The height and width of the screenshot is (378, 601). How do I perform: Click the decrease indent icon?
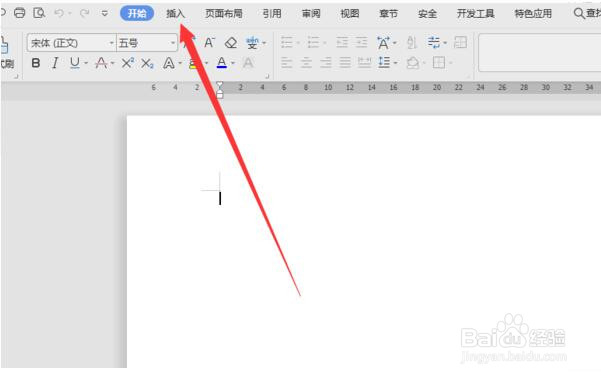(x=342, y=42)
